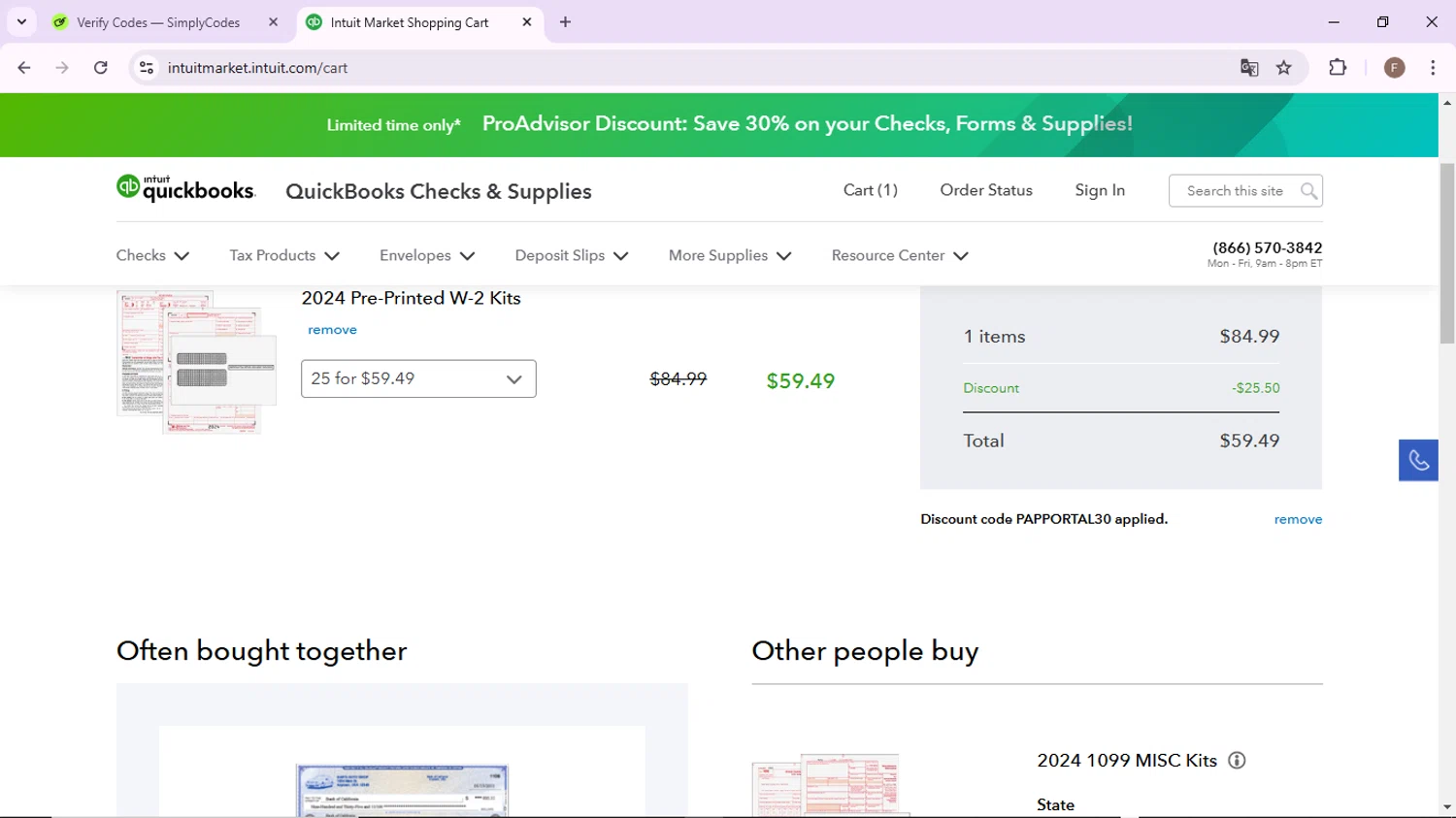Open the Google Translate page icon

(x=1249, y=68)
